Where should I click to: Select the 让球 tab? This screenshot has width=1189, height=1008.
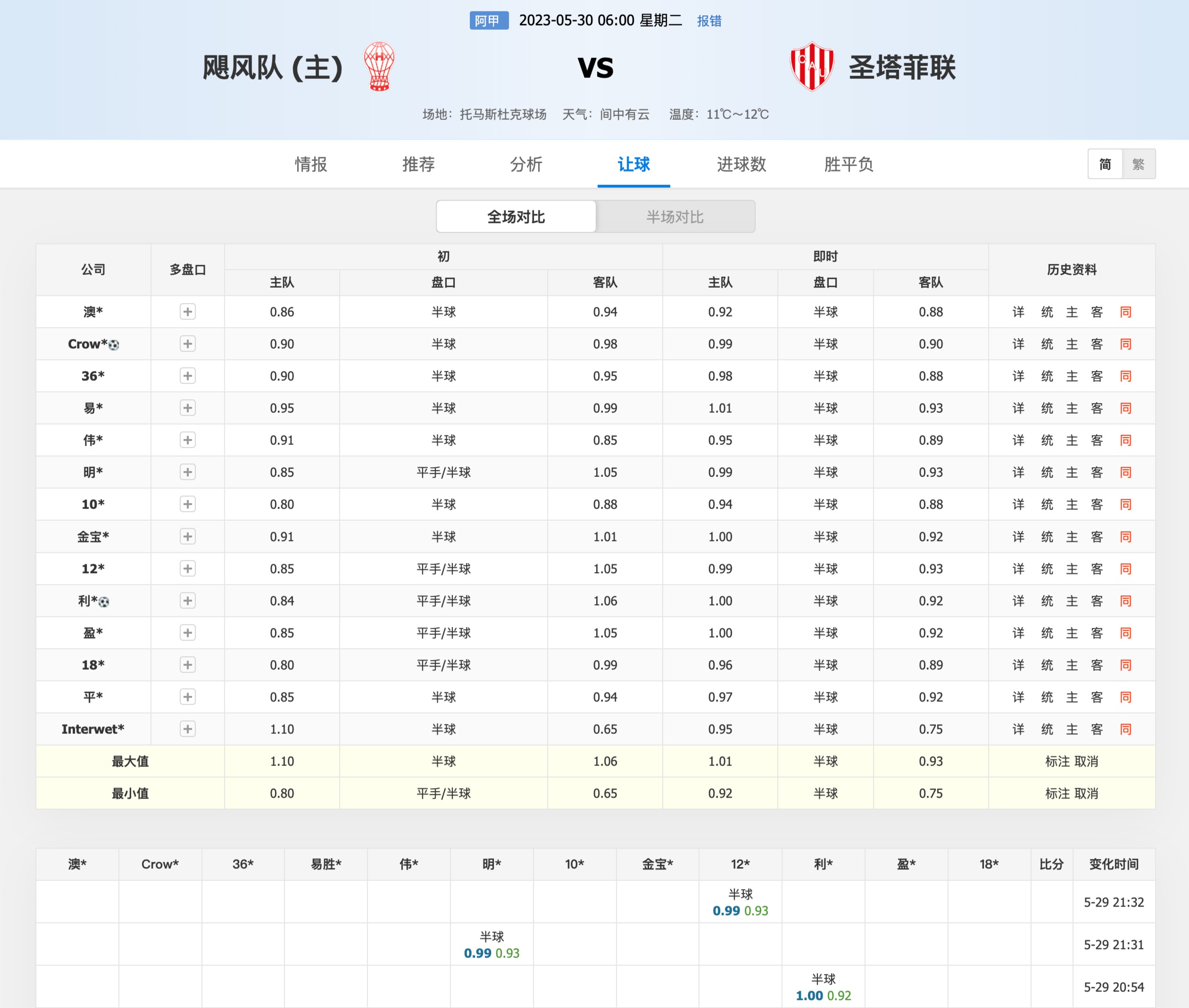[x=633, y=164]
